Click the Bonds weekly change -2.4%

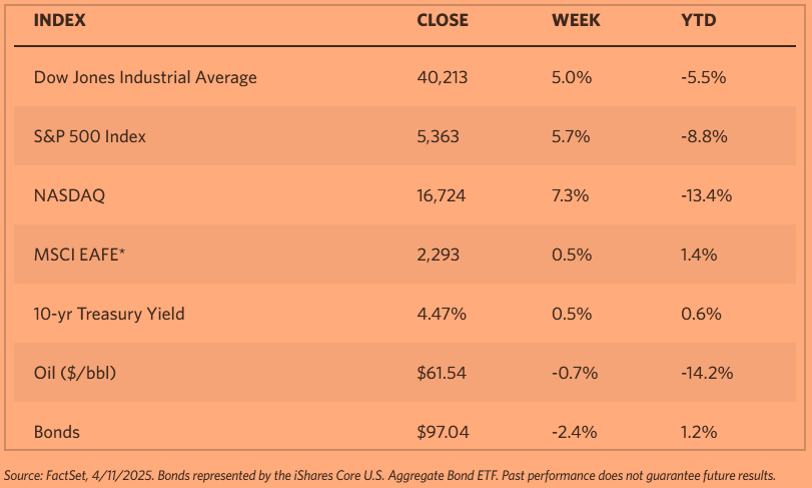click(x=574, y=432)
